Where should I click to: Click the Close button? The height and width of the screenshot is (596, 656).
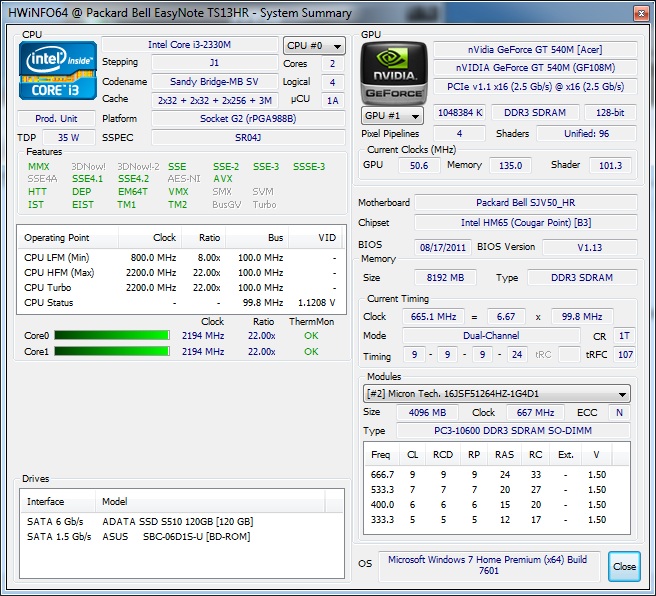click(x=624, y=566)
